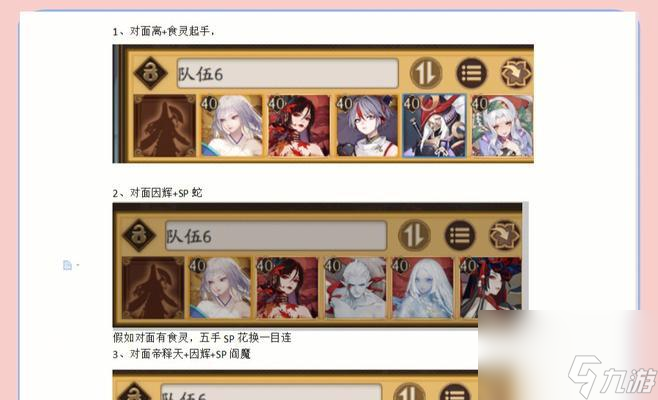Image resolution: width=658 pixels, height=400 pixels.
Task: Click the star arrow icon in second team panel
Action: point(505,235)
